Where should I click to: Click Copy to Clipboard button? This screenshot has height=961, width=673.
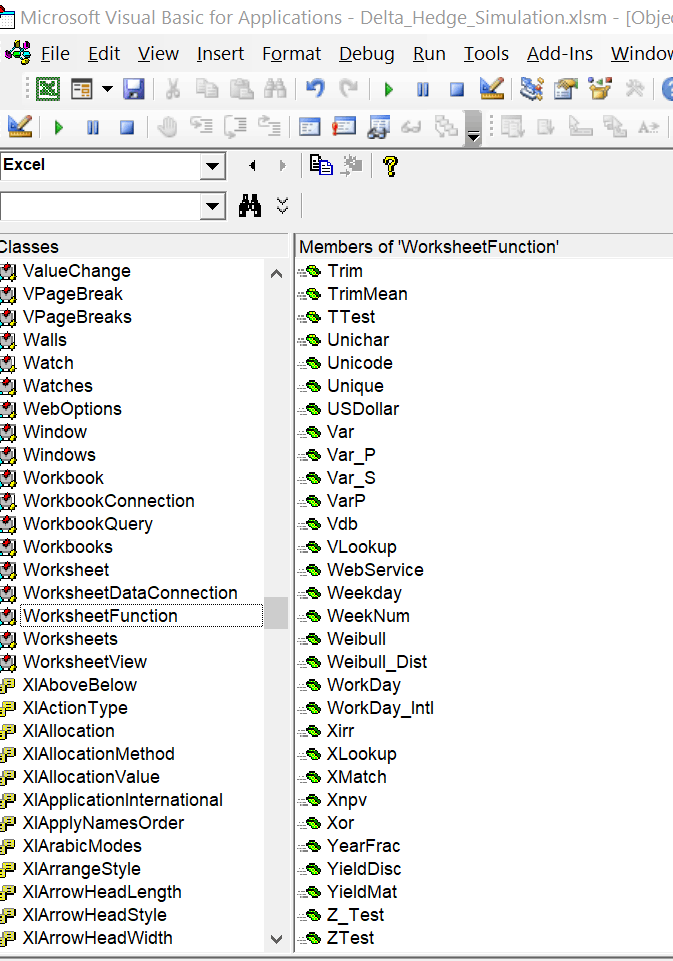click(321, 165)
